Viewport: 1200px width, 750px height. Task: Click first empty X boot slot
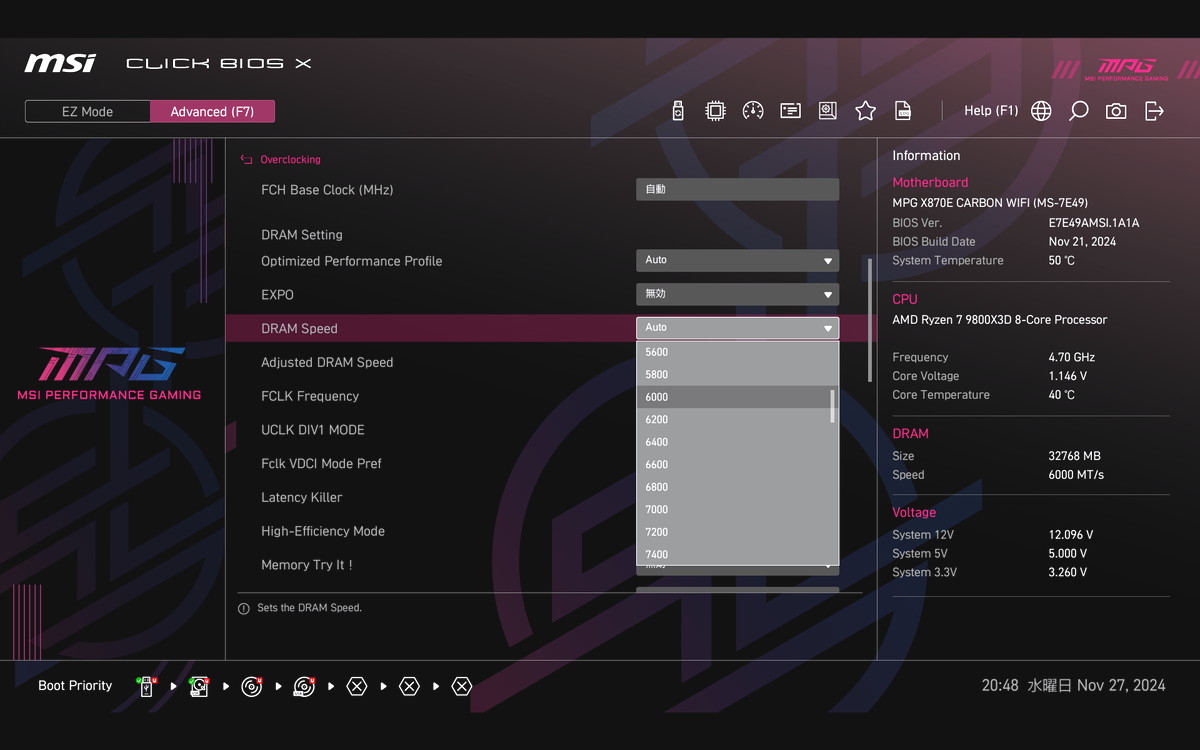(x=357, y=687)
